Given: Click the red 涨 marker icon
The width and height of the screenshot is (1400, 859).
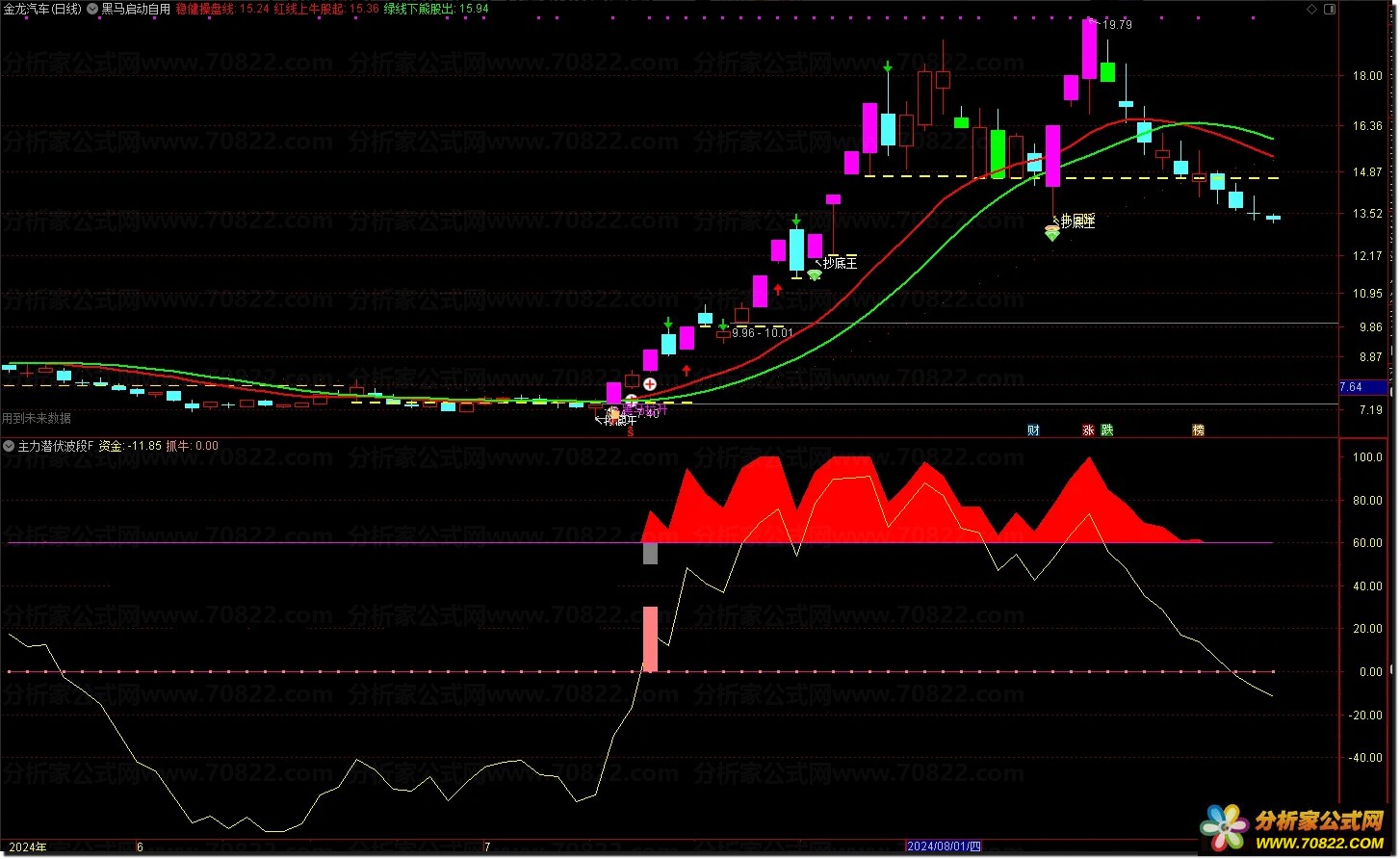Looking at the screenshot, I should [1088, 430].
